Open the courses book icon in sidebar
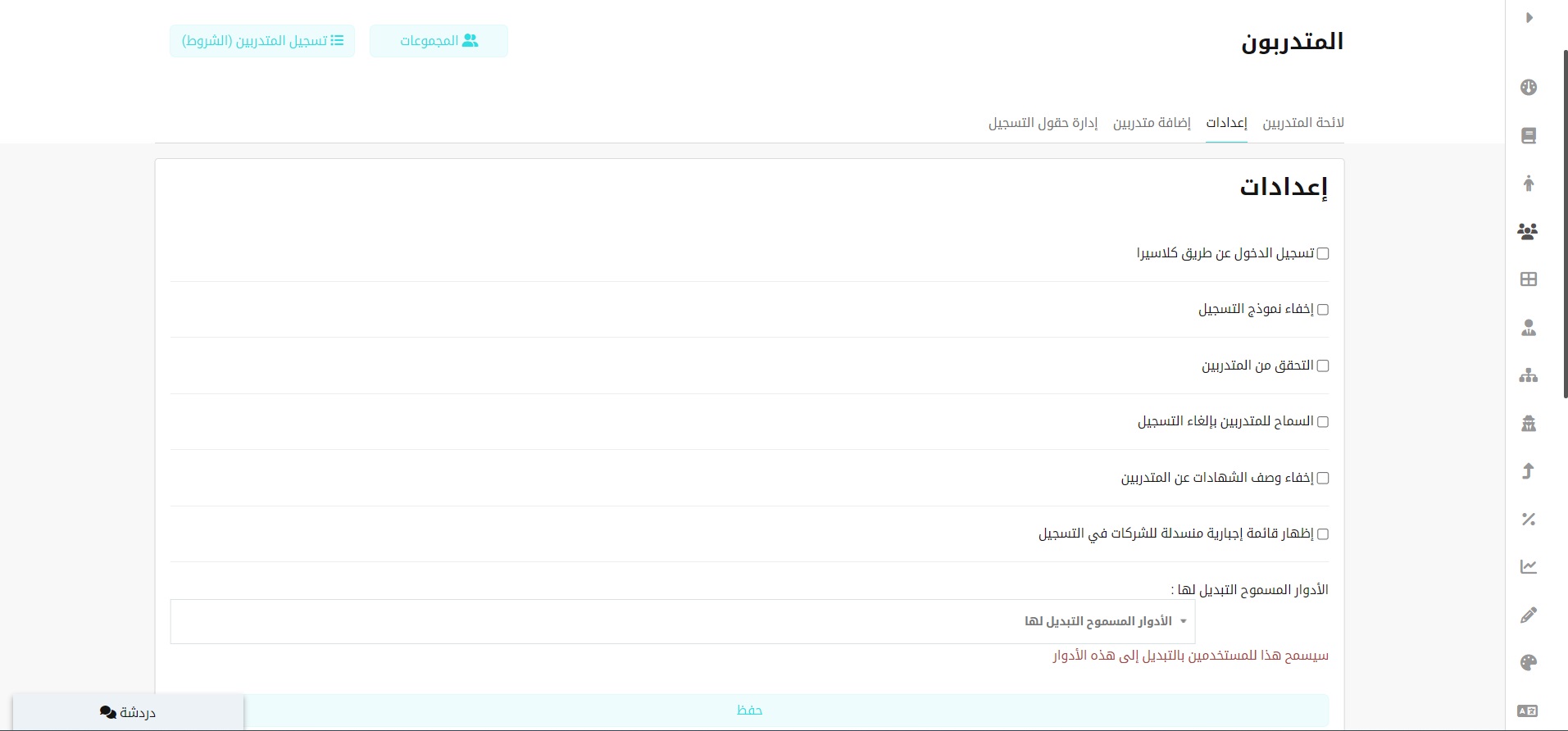Image resolution: width=1568 pixels, height=731 pixels. tap(1529, 136)
